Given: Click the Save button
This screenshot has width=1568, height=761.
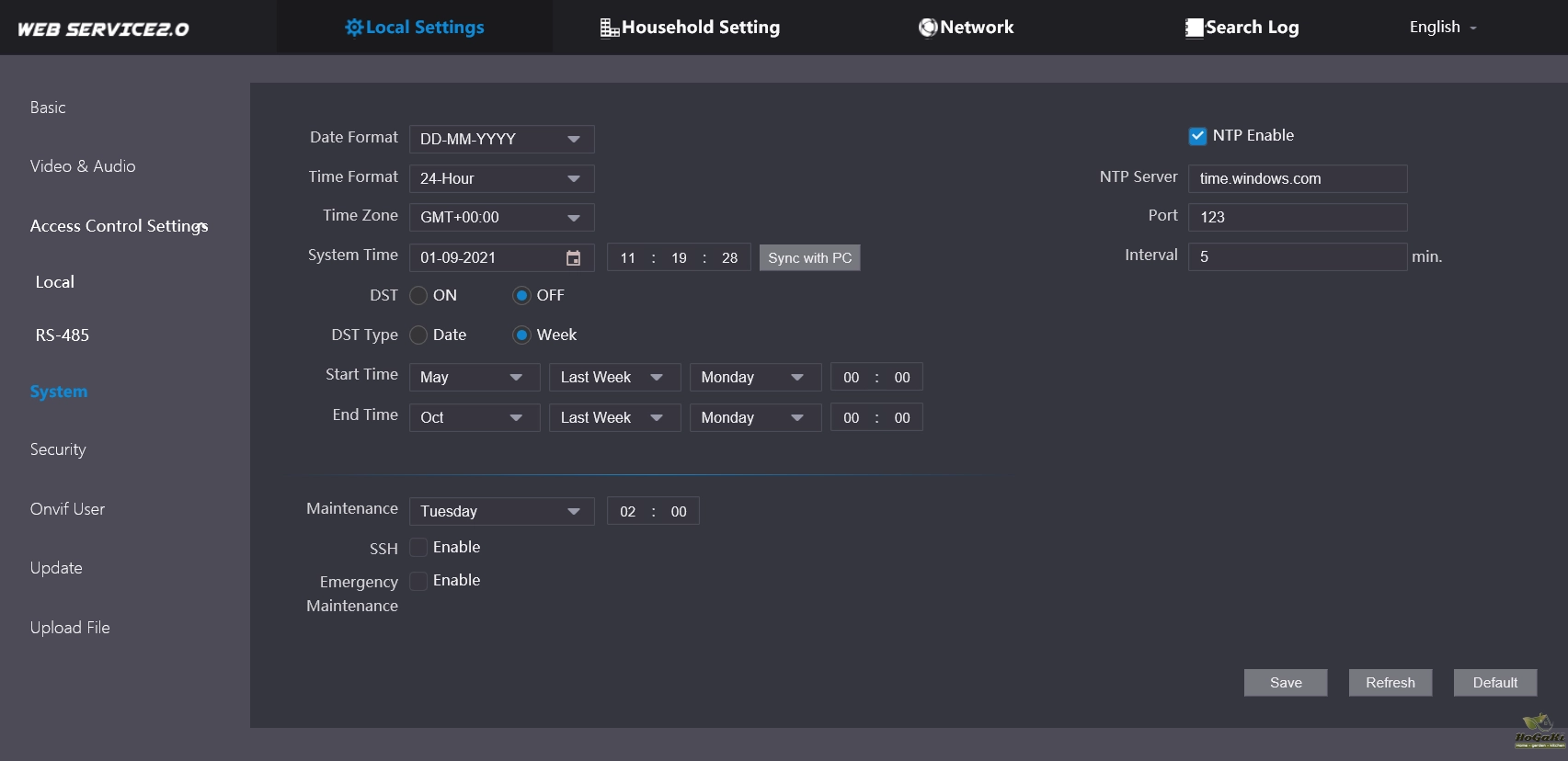Looking at the screenshot, I should [1285, 683].
